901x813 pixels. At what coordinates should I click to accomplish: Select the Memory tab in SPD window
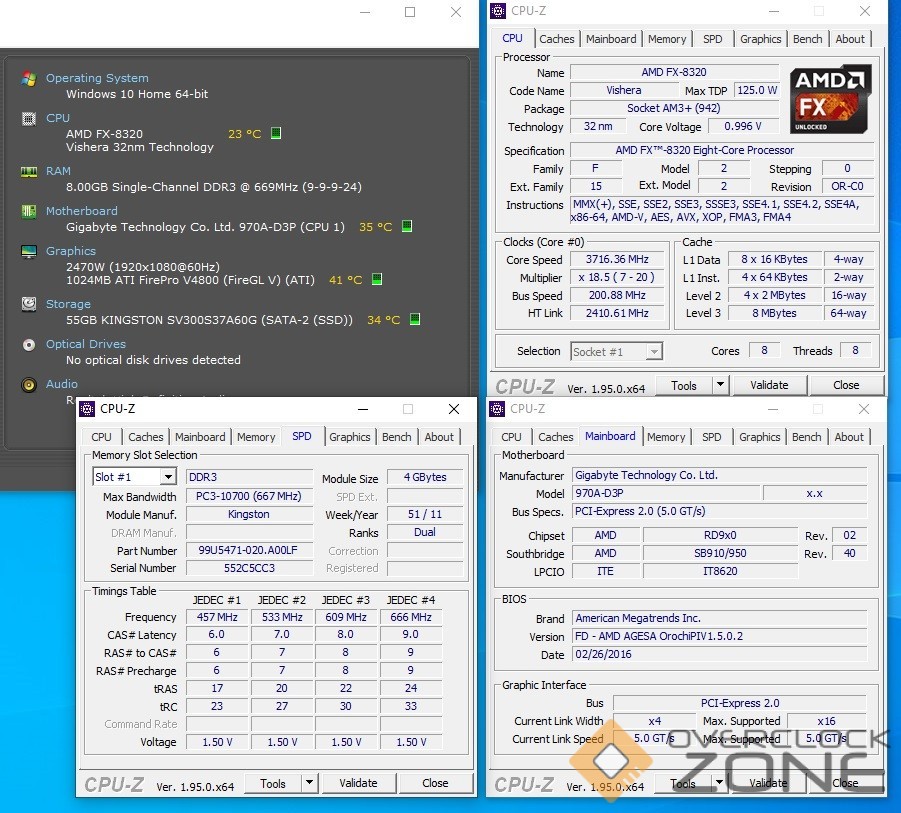click(x=256, y=437)
